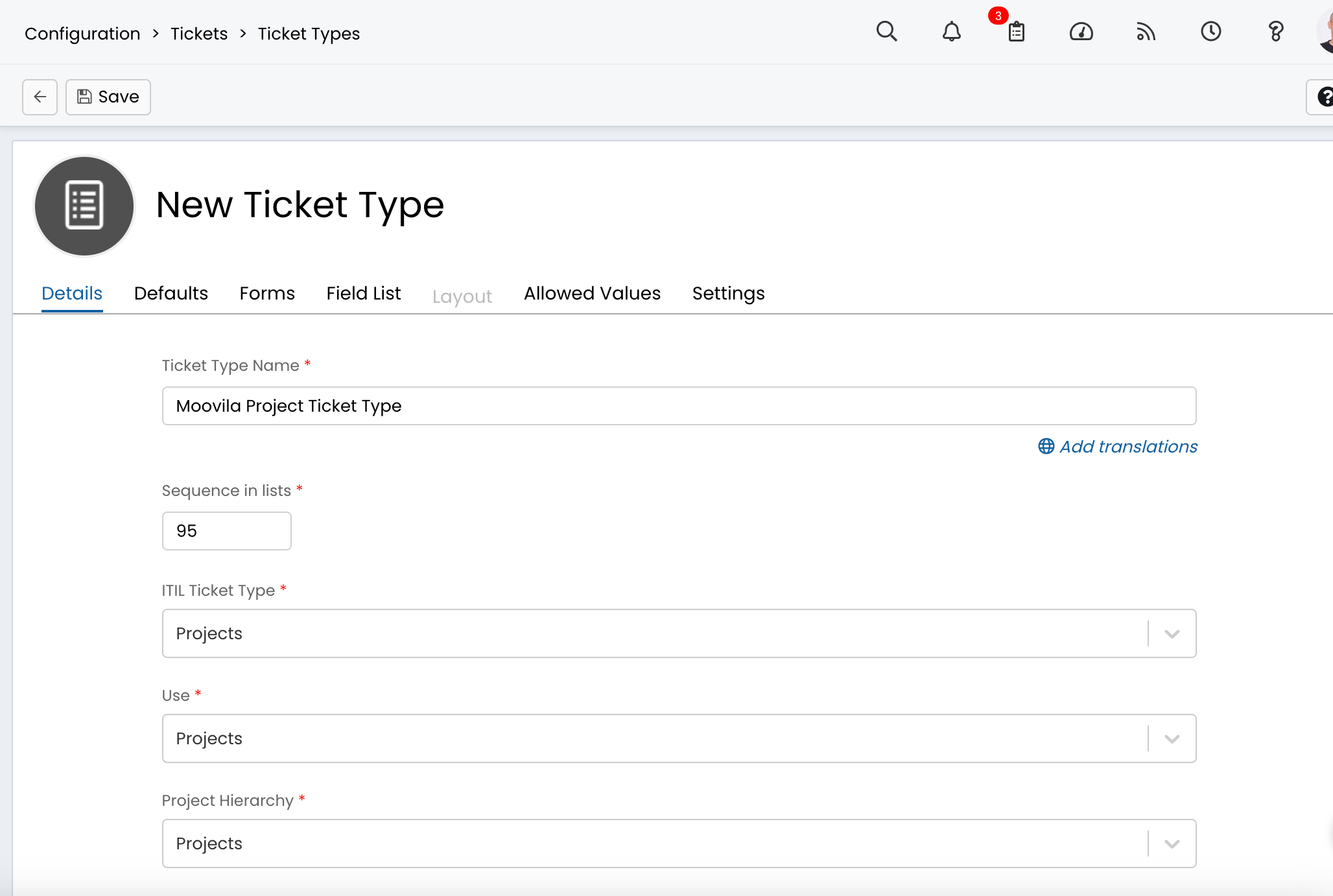The height and width of the screenshot is (896, 1333).
Task: Open clipboard tasks icon with badge
Action: [x=1016, y=31]
